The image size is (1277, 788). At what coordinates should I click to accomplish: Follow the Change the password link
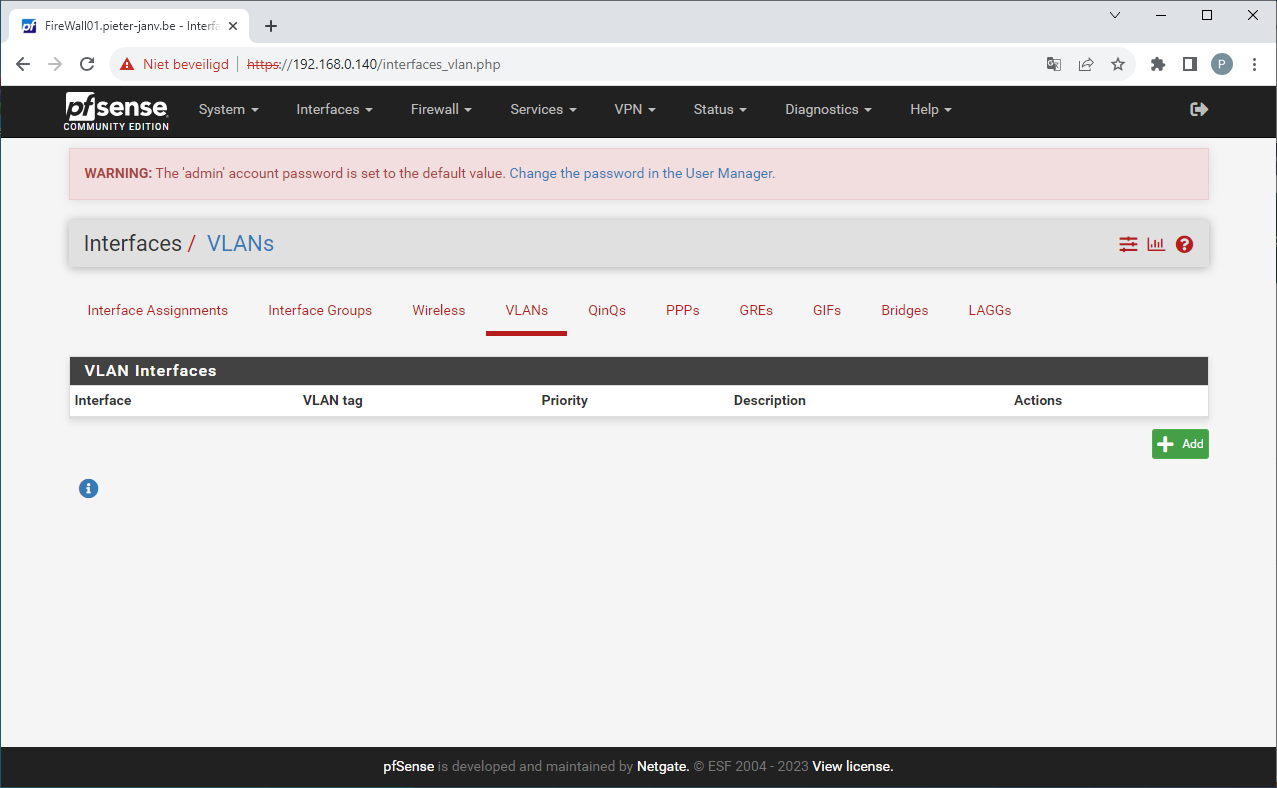[x=641, y=173]
